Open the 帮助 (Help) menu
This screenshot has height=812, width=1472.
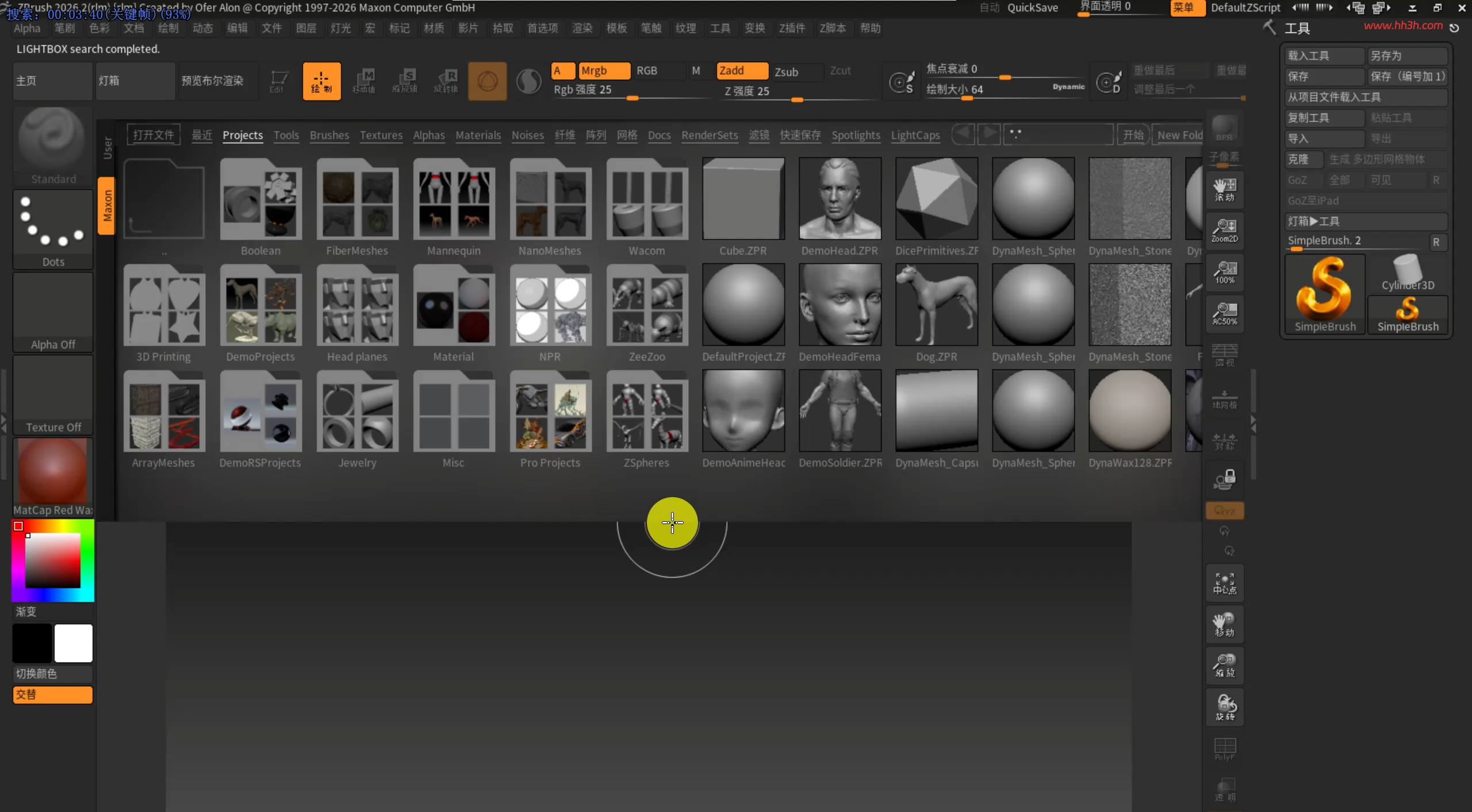tap(870, 28)
